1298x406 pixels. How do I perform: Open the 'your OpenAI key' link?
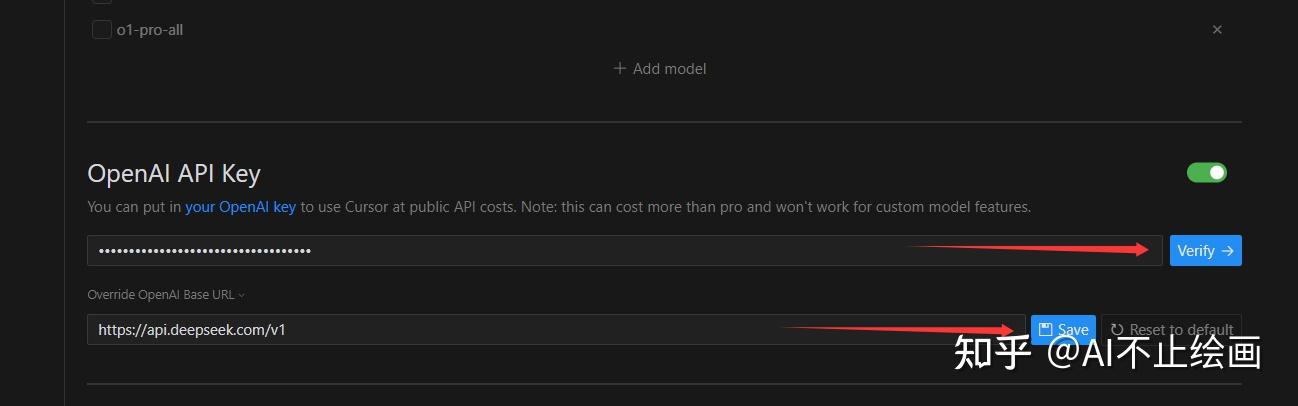tap(240, 207)
